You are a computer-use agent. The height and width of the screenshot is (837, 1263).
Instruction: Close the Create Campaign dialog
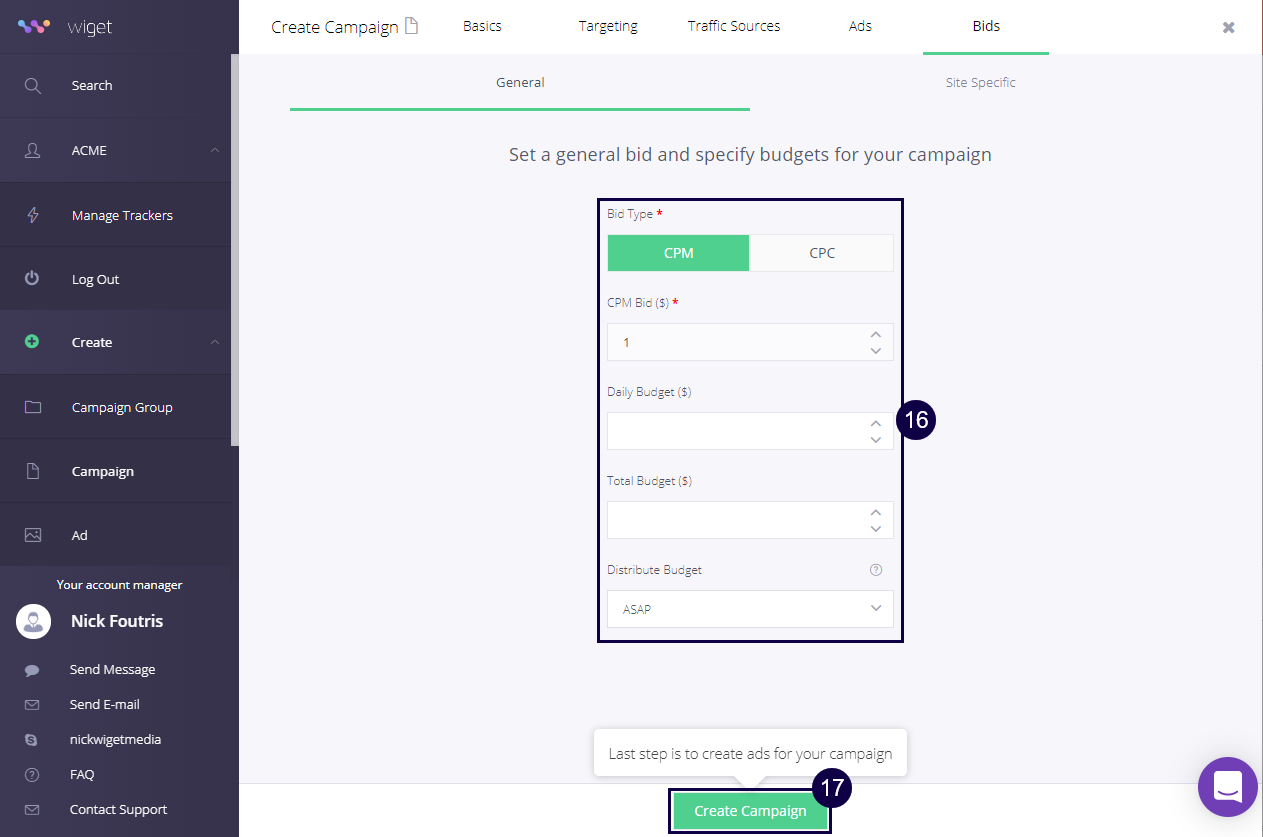click(x=1228, y=28)
